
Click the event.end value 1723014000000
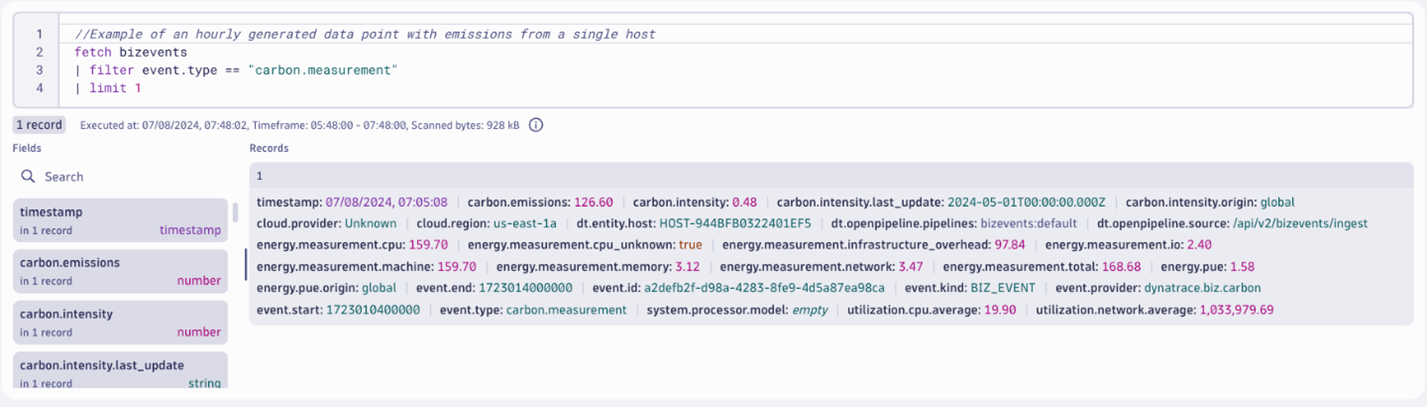[x=525, y=288]
